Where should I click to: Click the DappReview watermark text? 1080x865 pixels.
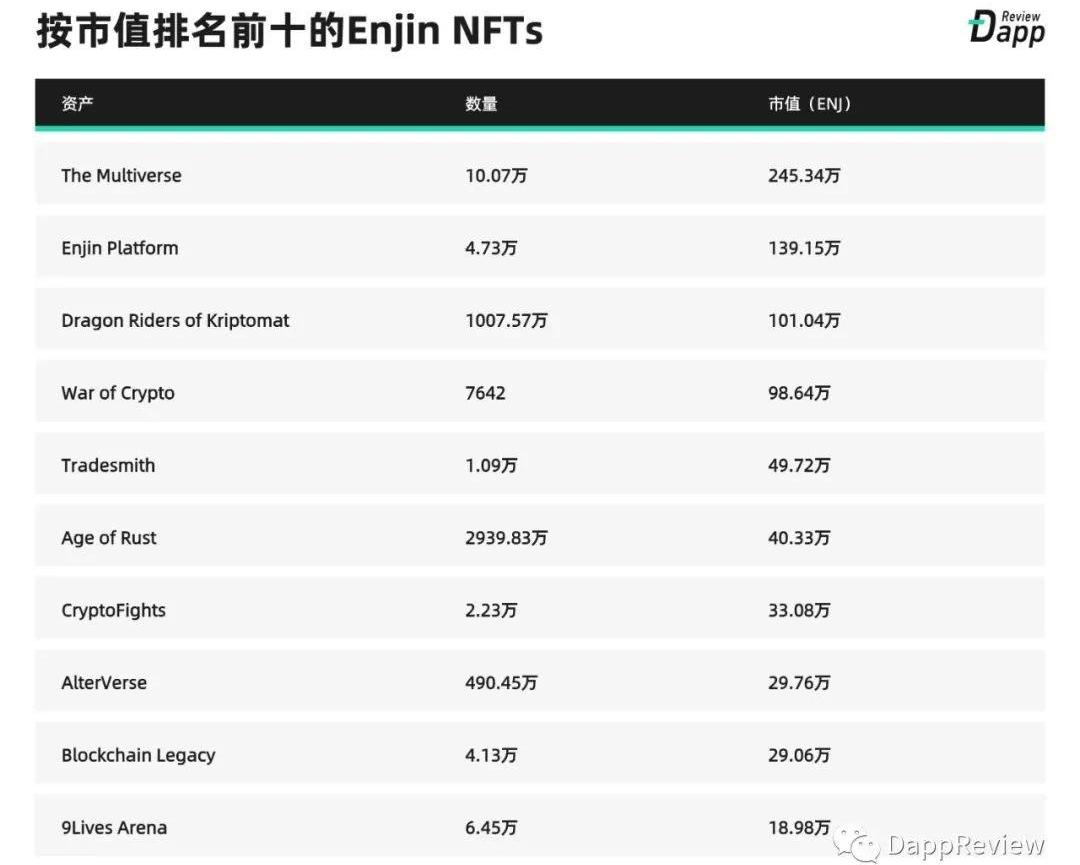pyautogui.click(x=965, y=845)
